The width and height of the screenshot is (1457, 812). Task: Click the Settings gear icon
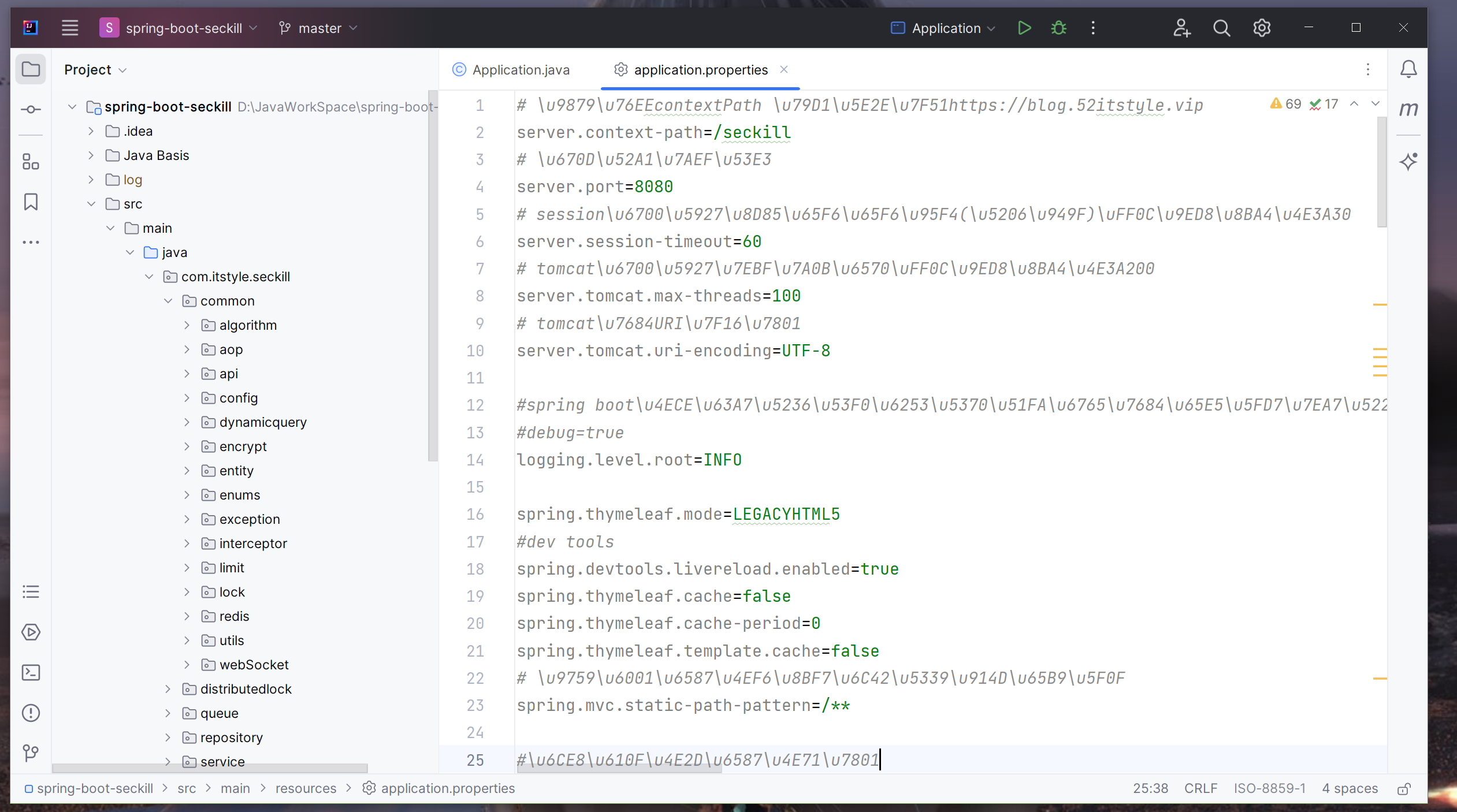pyautogui.click(x=1262, y=28)
